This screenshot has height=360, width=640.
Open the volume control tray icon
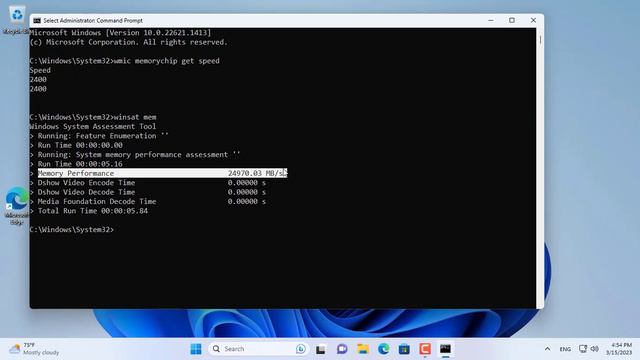tap(595, 349)
